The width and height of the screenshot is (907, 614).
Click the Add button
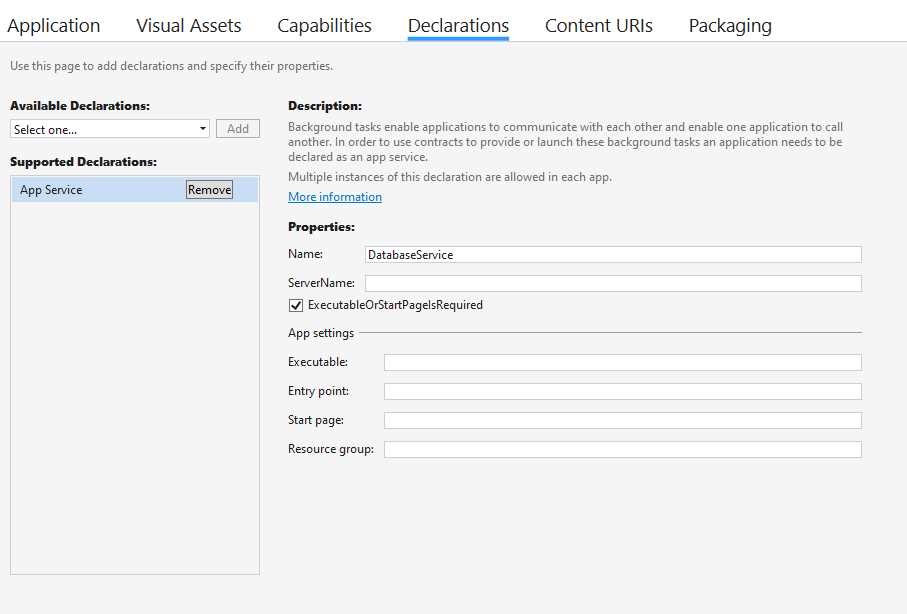[237, 128]
